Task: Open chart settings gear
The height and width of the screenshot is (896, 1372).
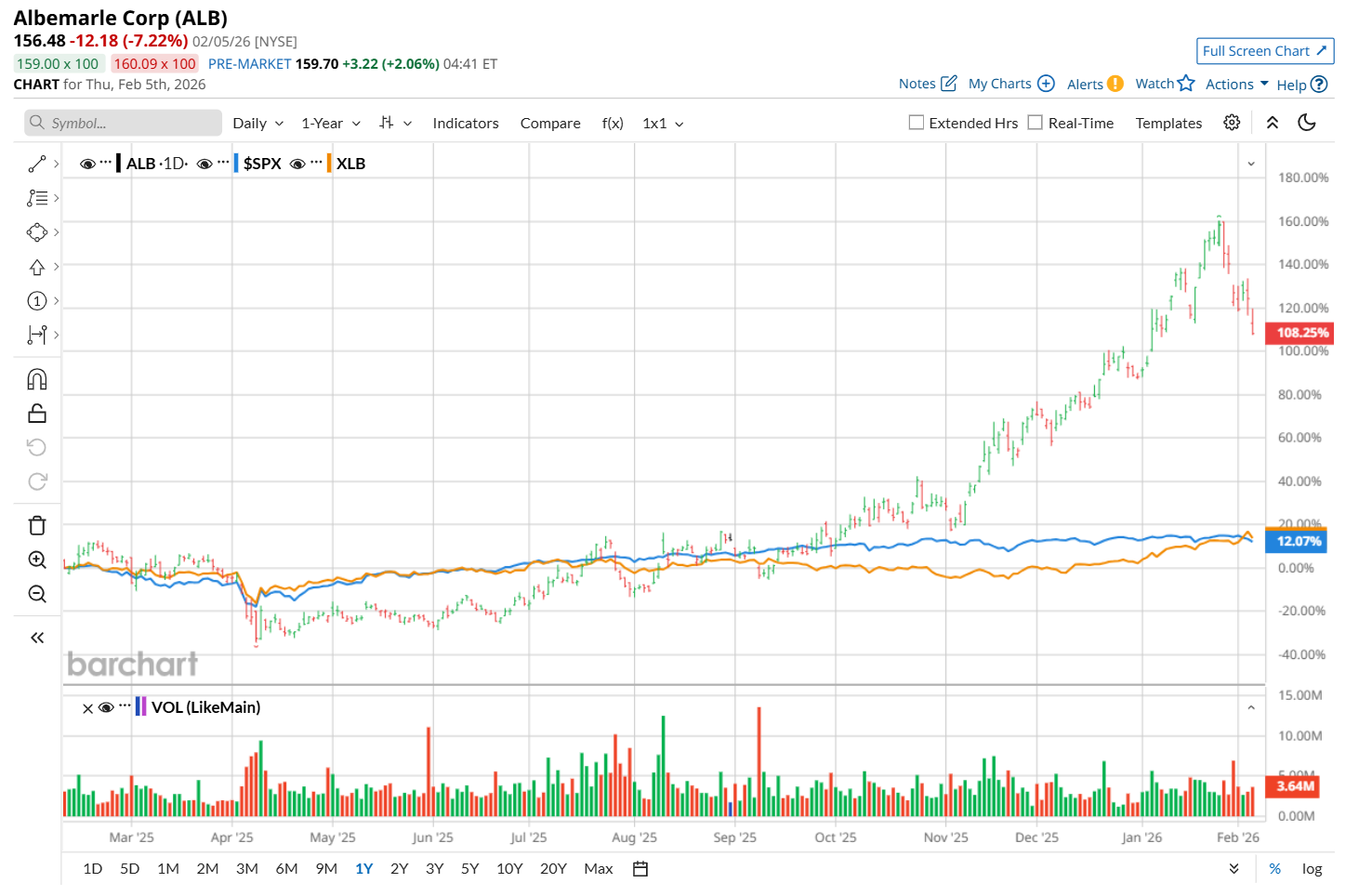Action: click(x=1232, y=123)
